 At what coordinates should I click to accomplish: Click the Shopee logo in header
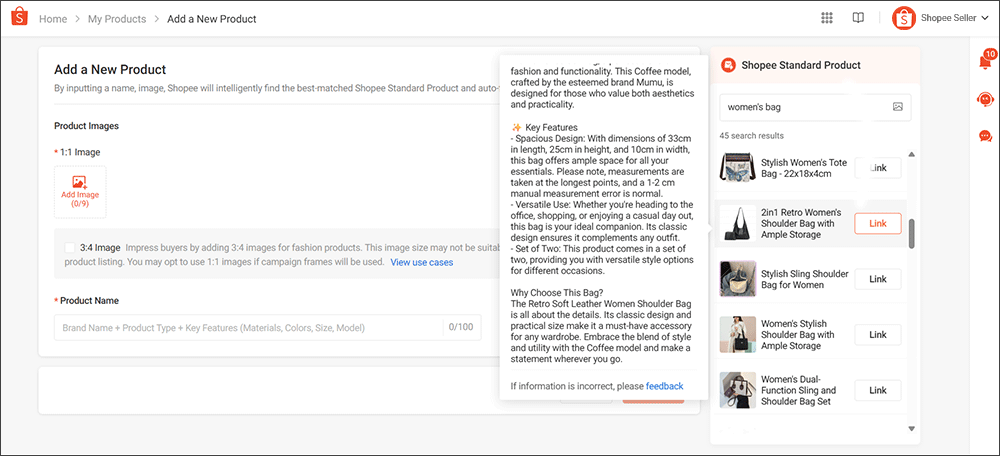click(20, 18)
